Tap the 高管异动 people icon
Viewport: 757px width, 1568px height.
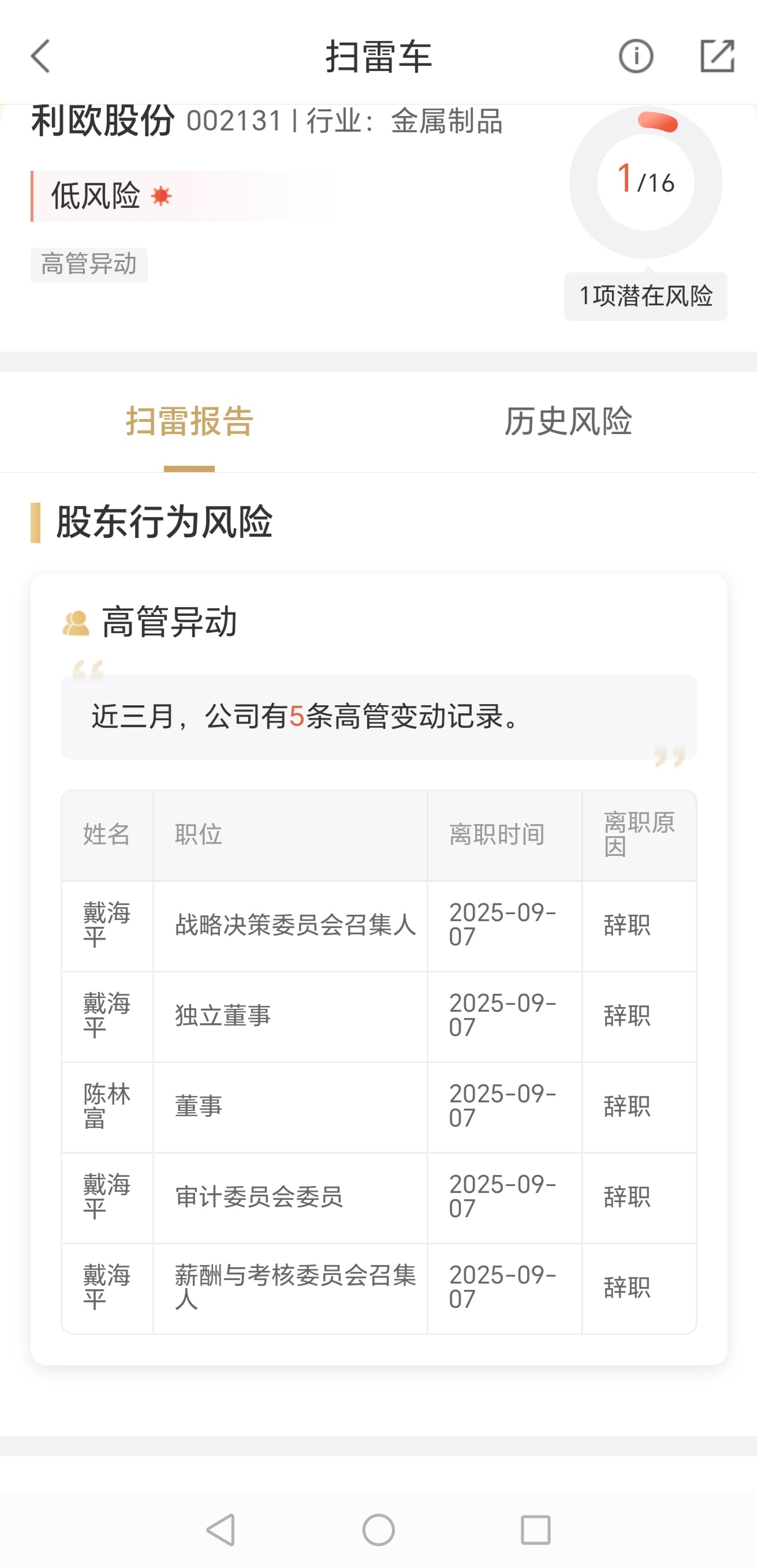click(x=76, y=623)
